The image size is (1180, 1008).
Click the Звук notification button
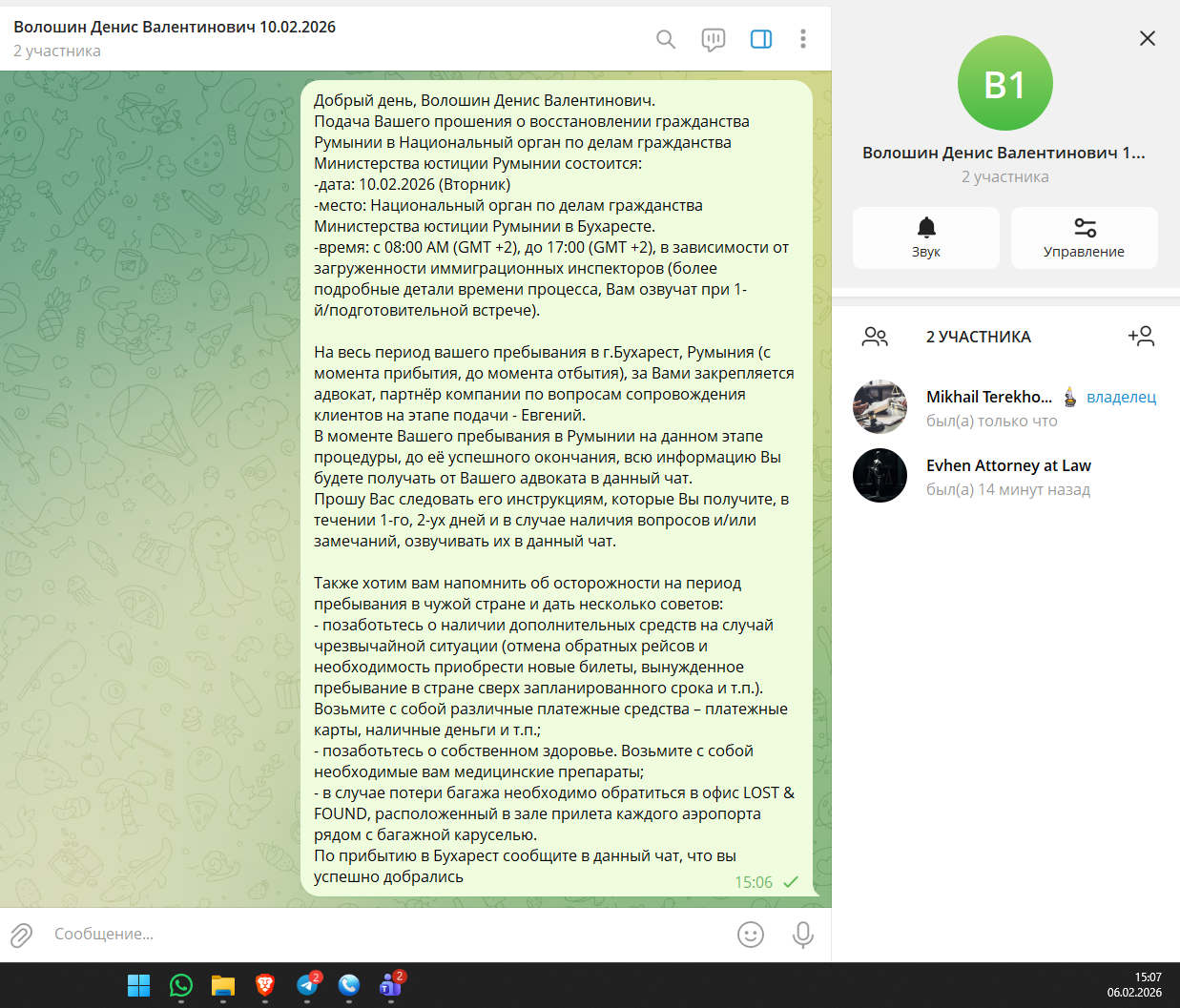coord(926,237)
